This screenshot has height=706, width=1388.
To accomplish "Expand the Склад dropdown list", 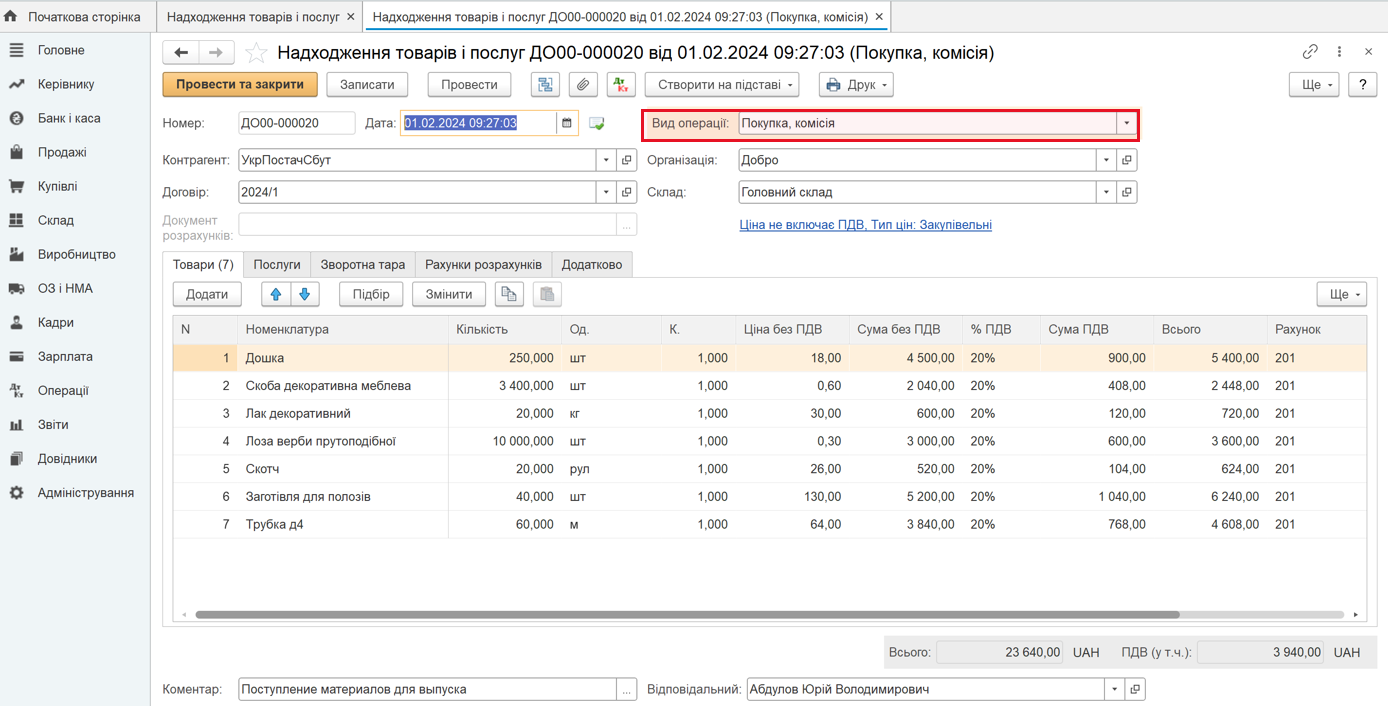I will tap(1106, 192).
